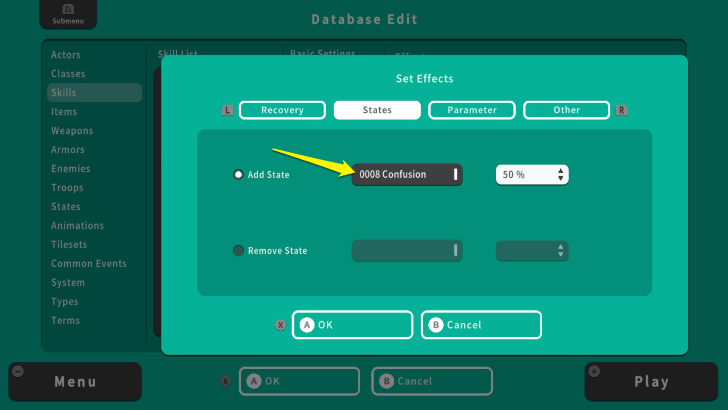The width and height of the screenshot is (728, 410).
Task: Click the R shoulder tab-switch icon
Action: (x=622, y=111)
